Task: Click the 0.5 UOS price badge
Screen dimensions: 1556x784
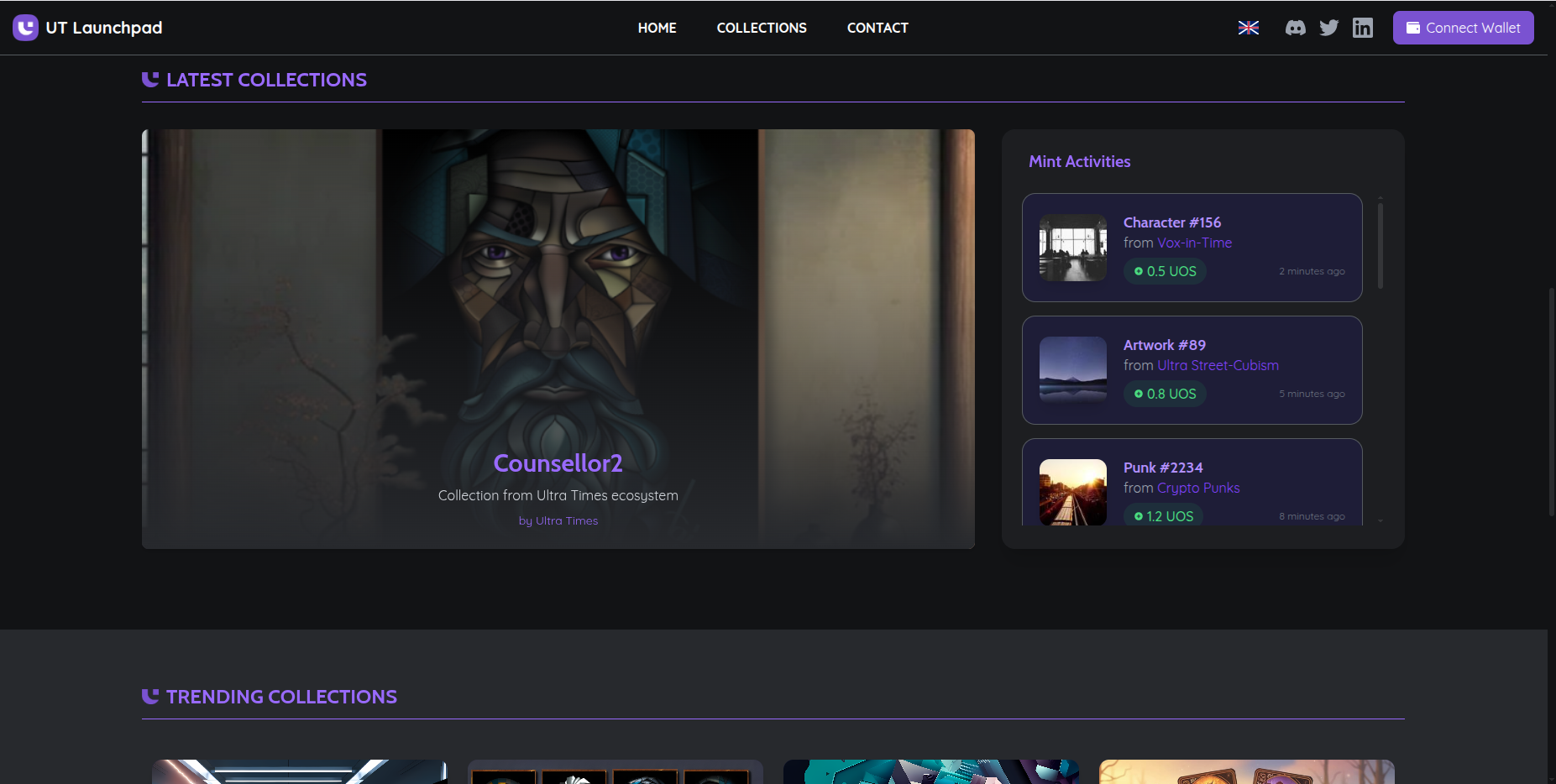Action: pyautogui.click(x=1165, y=271)
